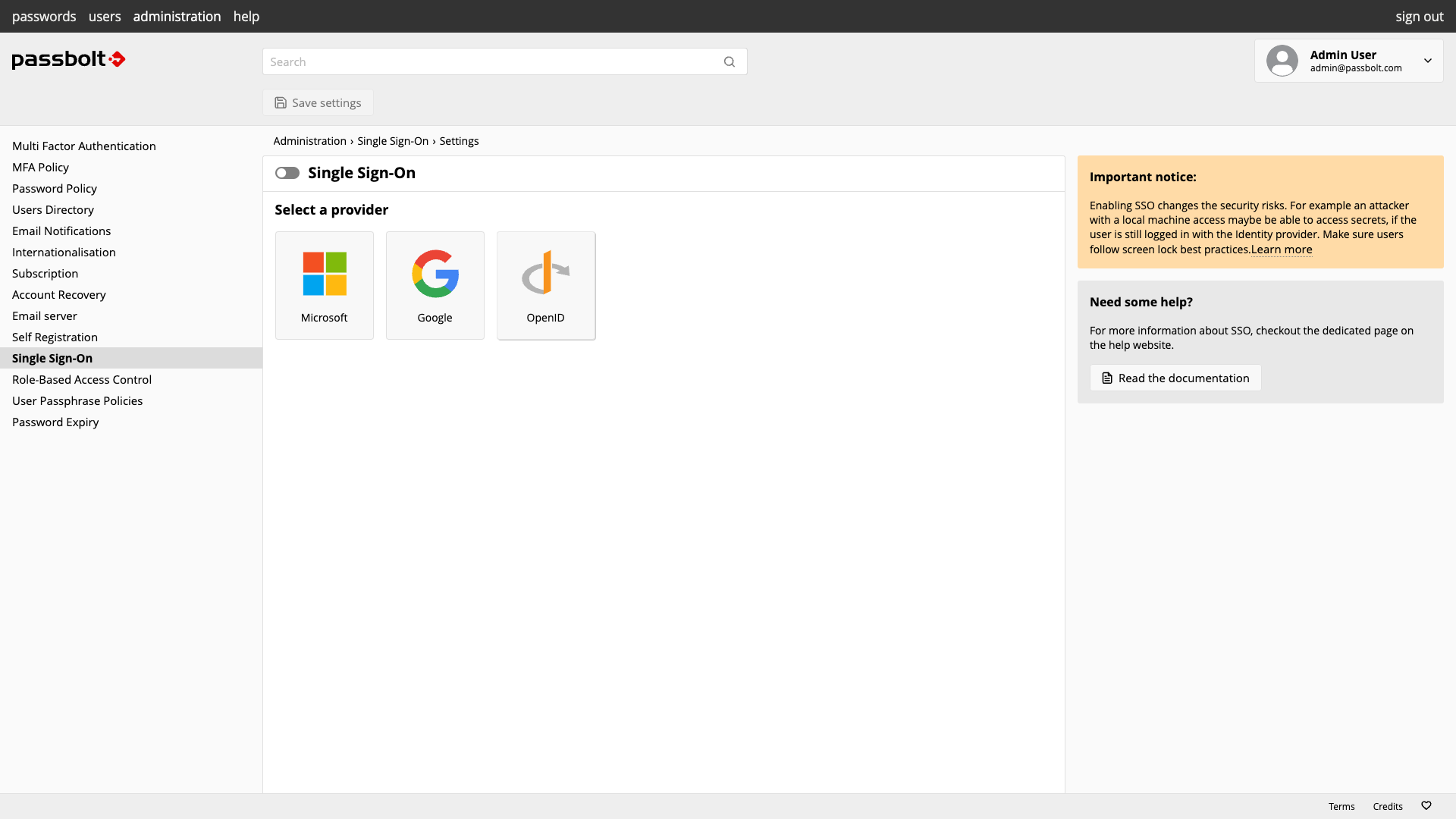Click the search magnifier icon
1456x819 pixels.
pos(730,62)
